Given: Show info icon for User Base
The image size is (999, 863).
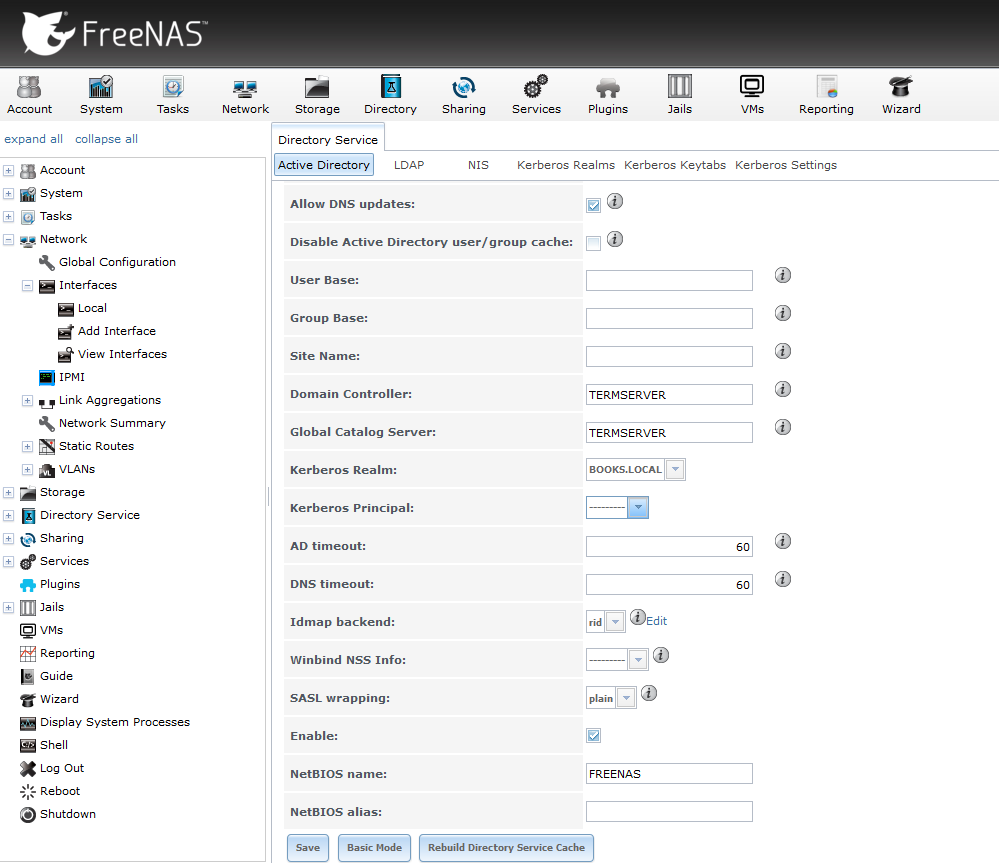Looking at the screenshot, I should pyautogui.click(x=783, y=275).
